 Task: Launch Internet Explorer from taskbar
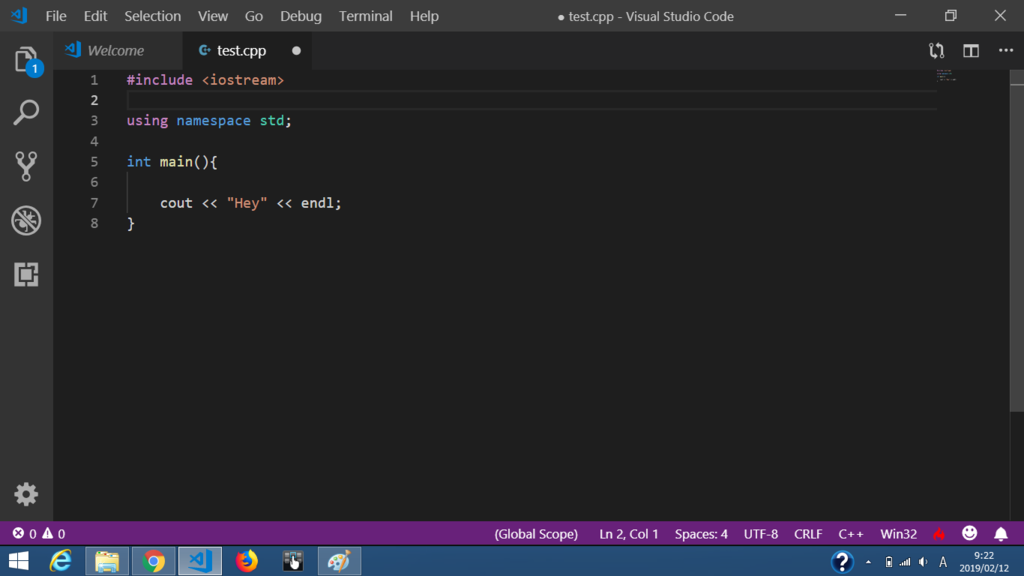(x=60, y=561)
